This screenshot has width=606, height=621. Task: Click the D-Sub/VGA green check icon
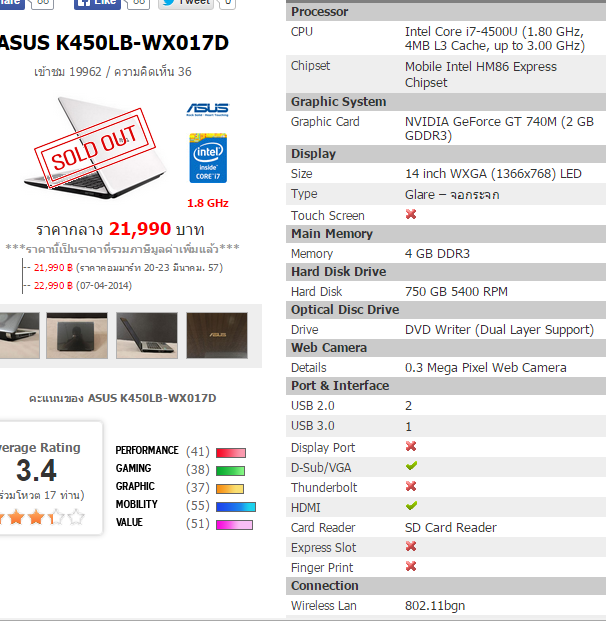pos(411,466)
